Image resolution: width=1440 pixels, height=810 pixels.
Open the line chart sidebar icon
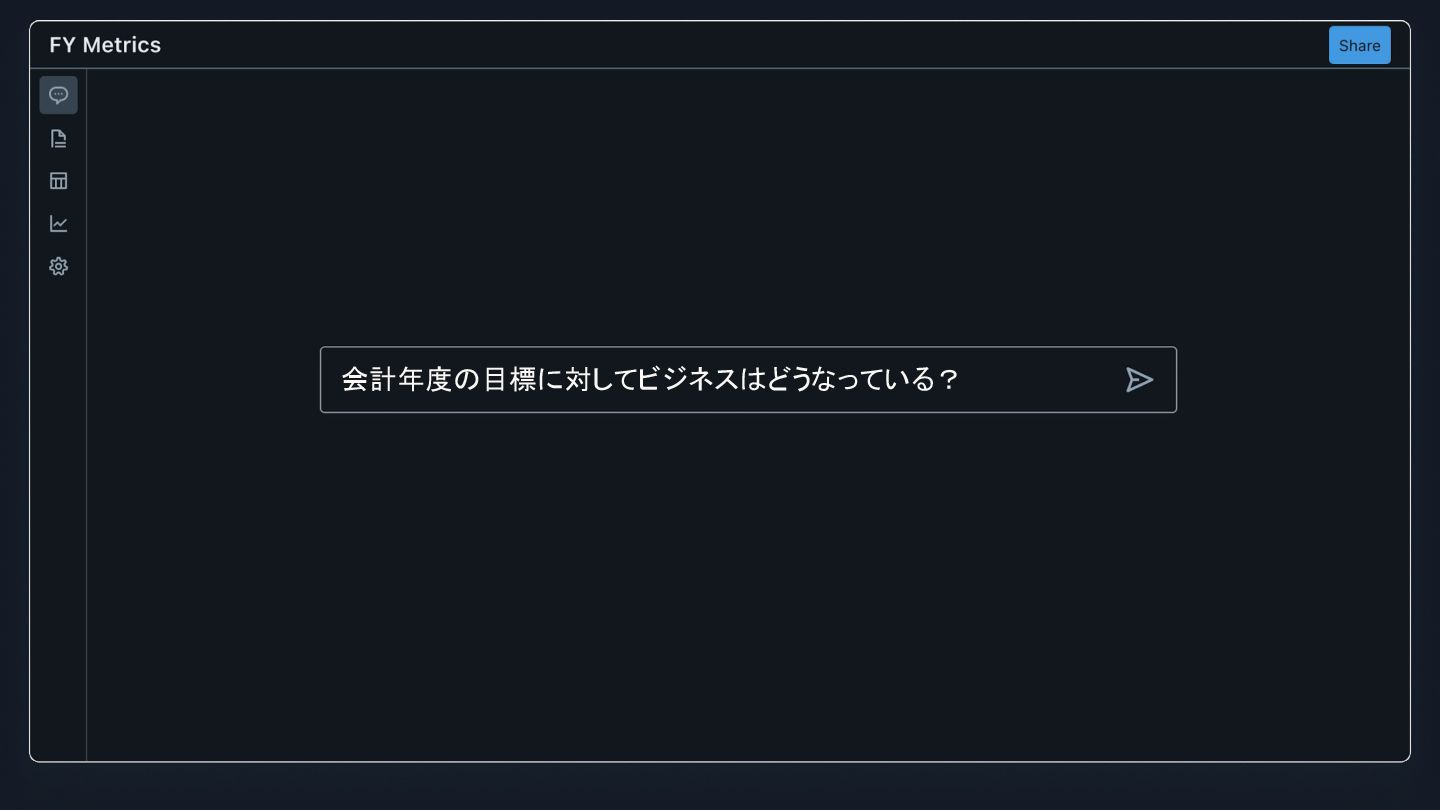pyautogui.click(x=58, y=224)
